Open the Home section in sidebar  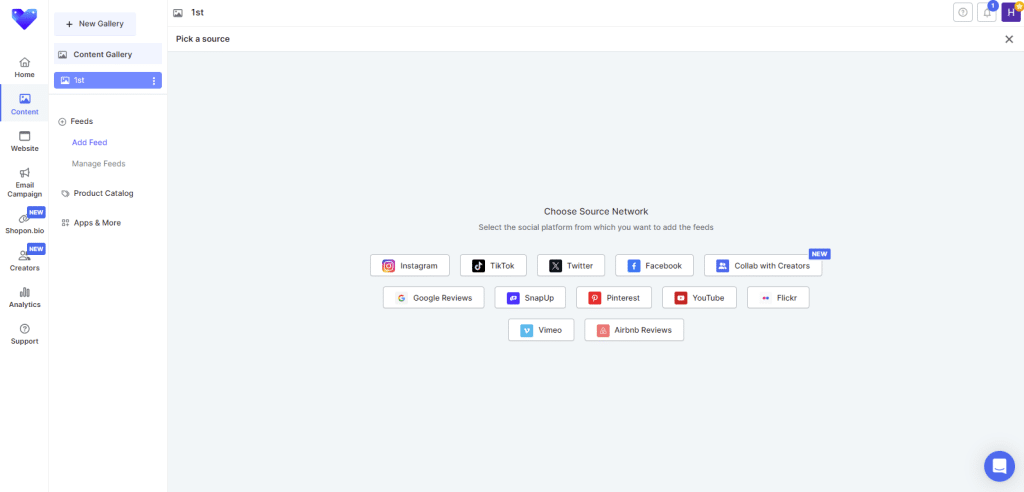pos(24,67)
